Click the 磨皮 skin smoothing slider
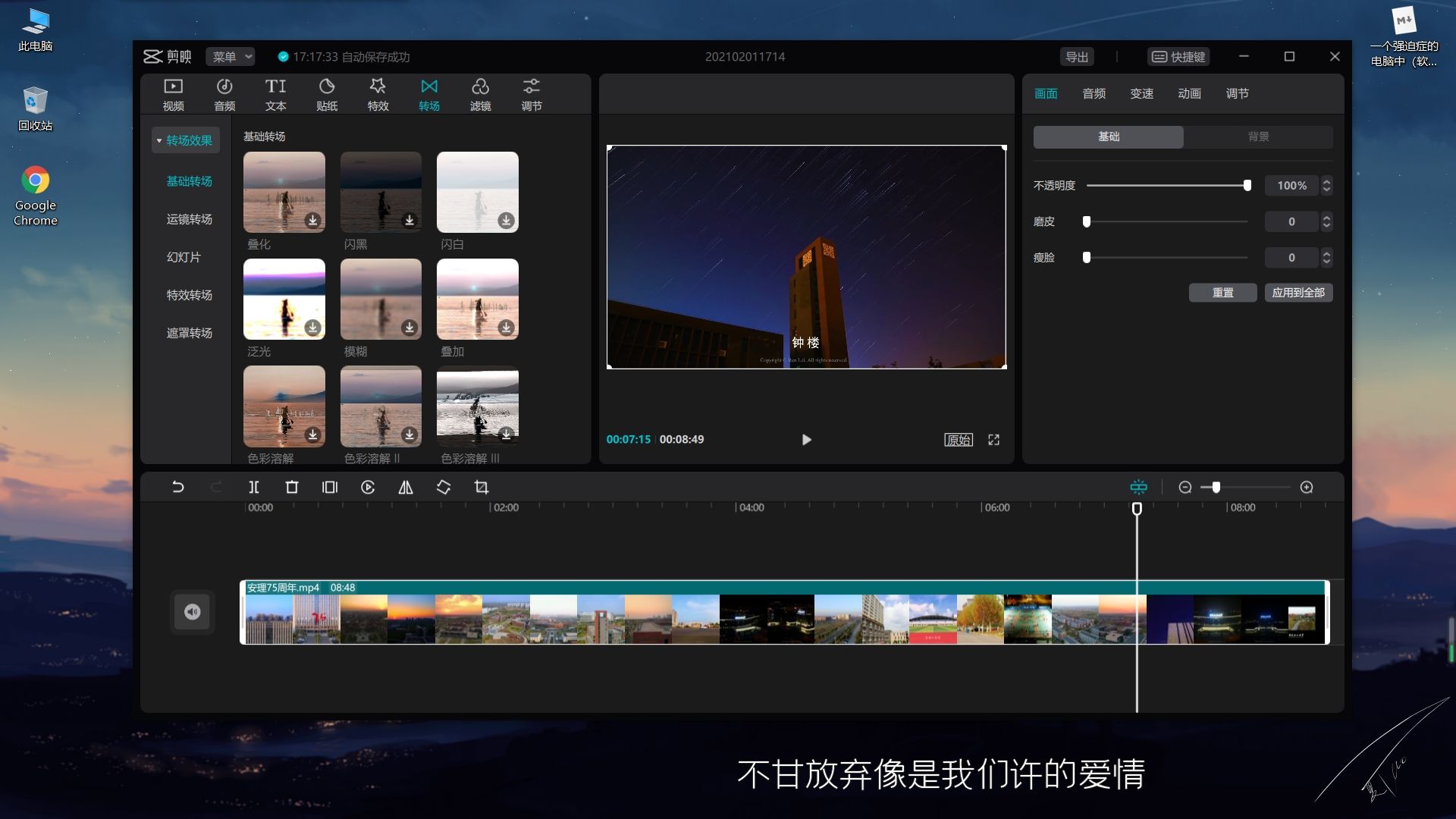Screen dimensions: 1456x819 pyautogui.click(x=1167, y=221)
